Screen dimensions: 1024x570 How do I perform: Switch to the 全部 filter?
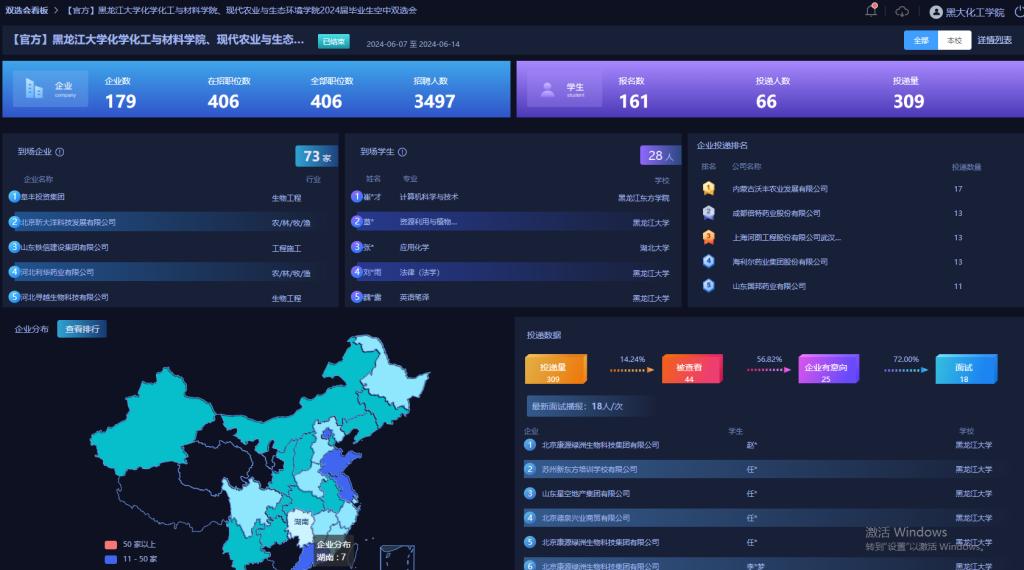[921, 40]
